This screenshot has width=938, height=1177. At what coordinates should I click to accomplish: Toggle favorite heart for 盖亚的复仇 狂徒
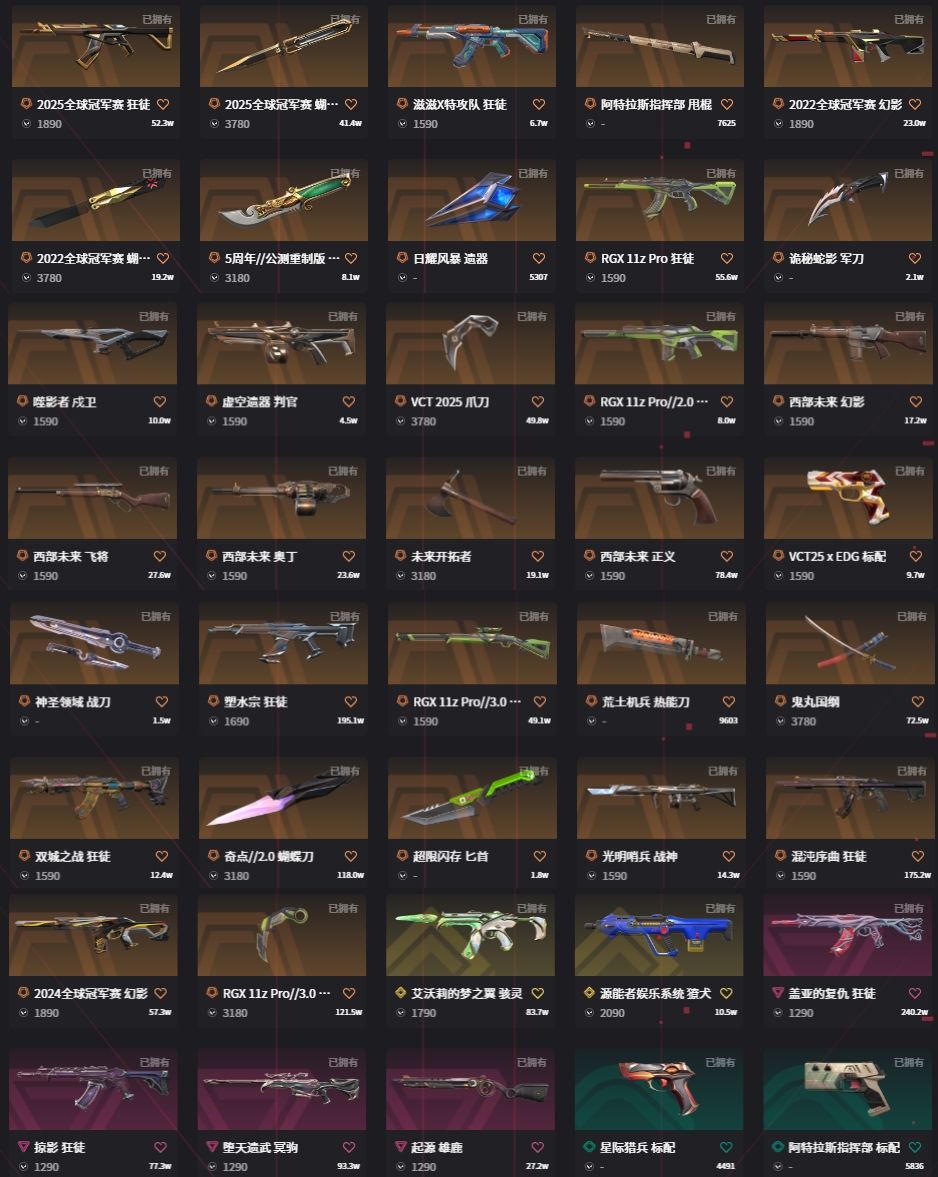(x=915, y=993)
